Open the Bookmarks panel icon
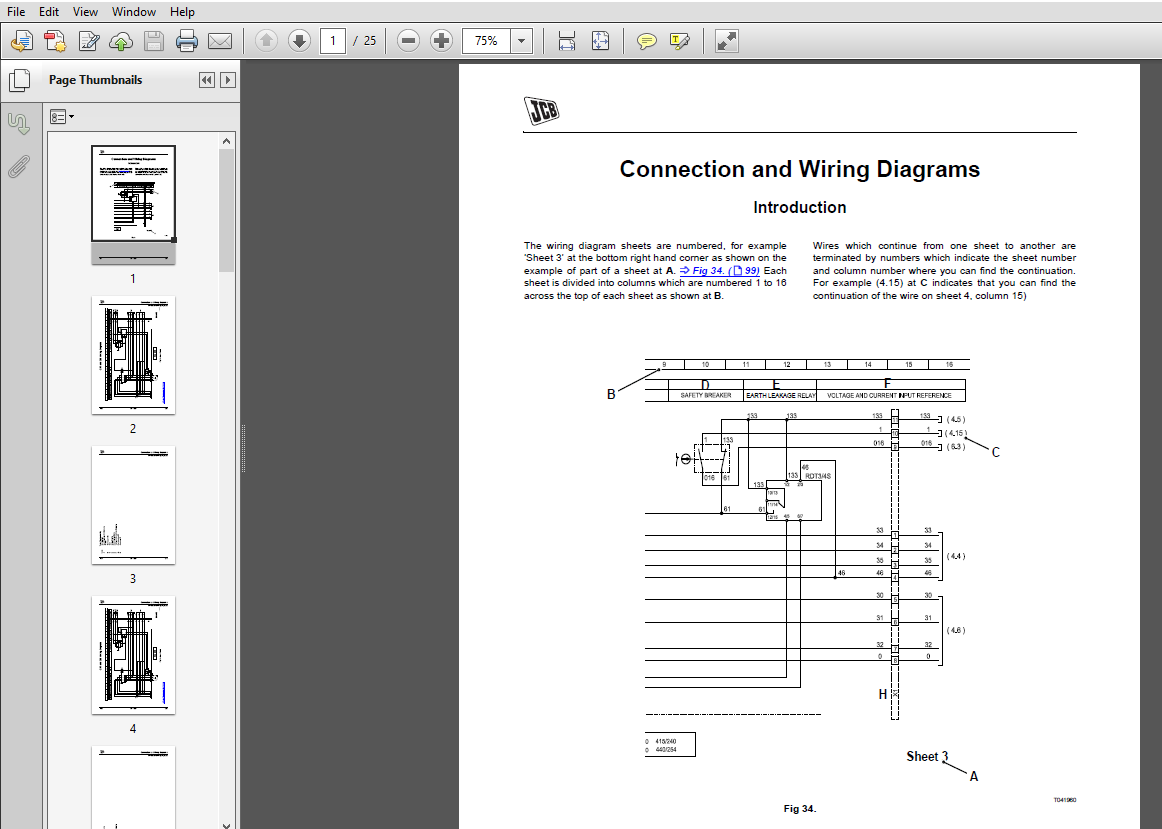Viewport: 1162px width, 829px height. [x=19, y=123]
